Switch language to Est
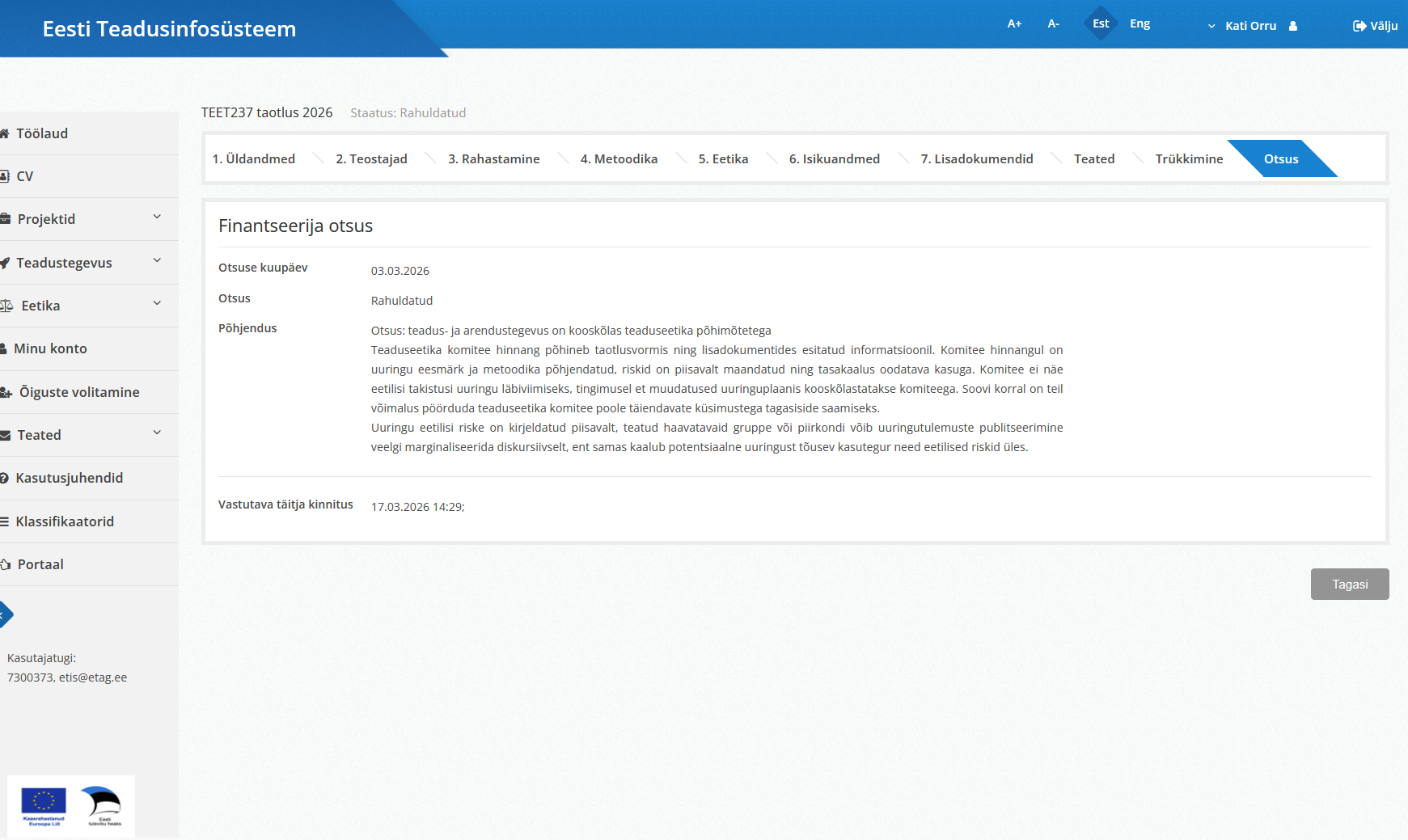 click(x=1101, y=23)
